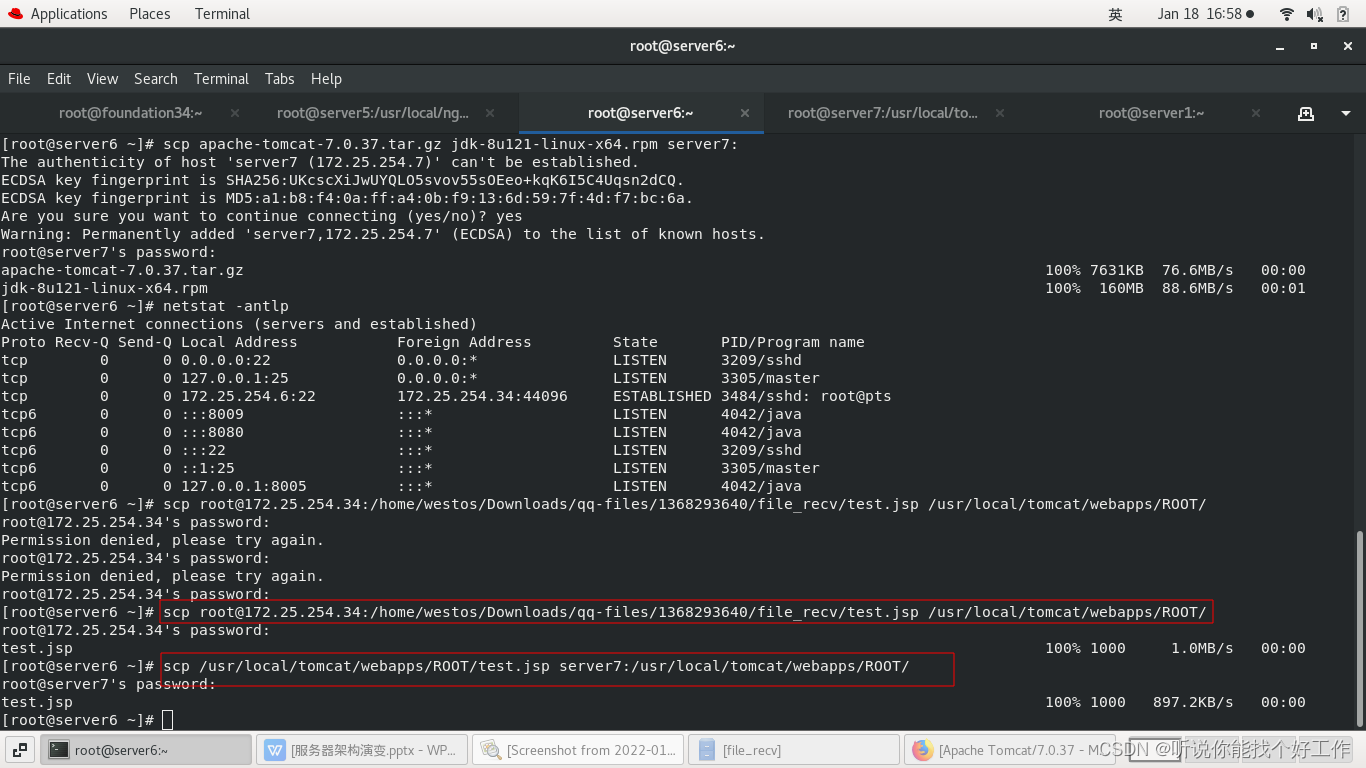Click the 英 input method indicator
The height and width of the screenshot is (768, 1366).
pos(1113,14)
